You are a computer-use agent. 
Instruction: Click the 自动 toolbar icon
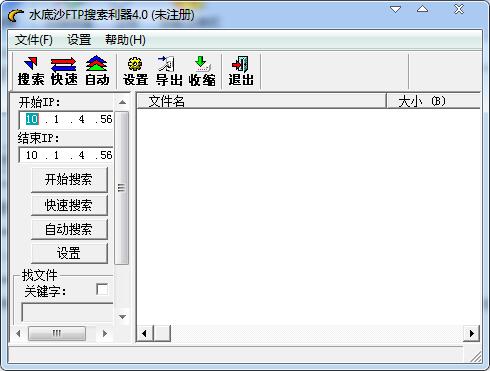97,71
